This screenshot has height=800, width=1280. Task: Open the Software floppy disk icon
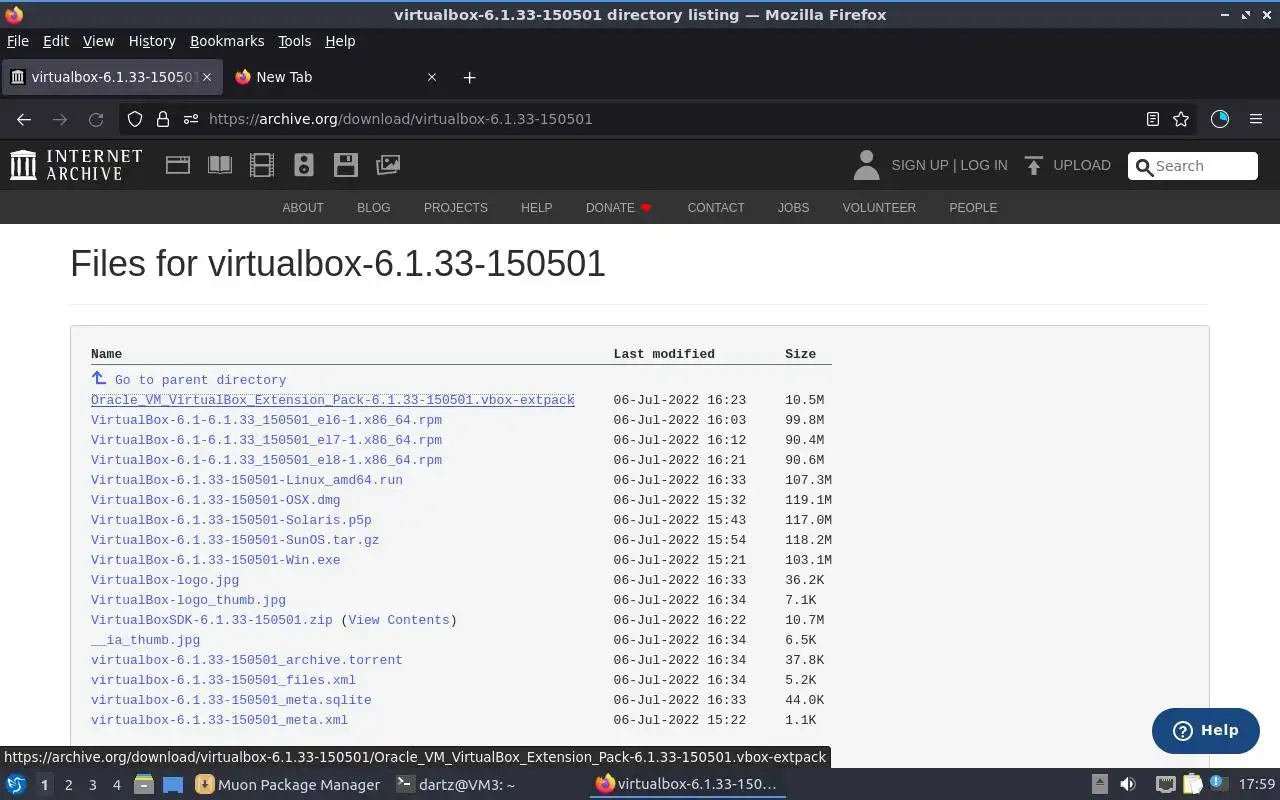[346, 165]
